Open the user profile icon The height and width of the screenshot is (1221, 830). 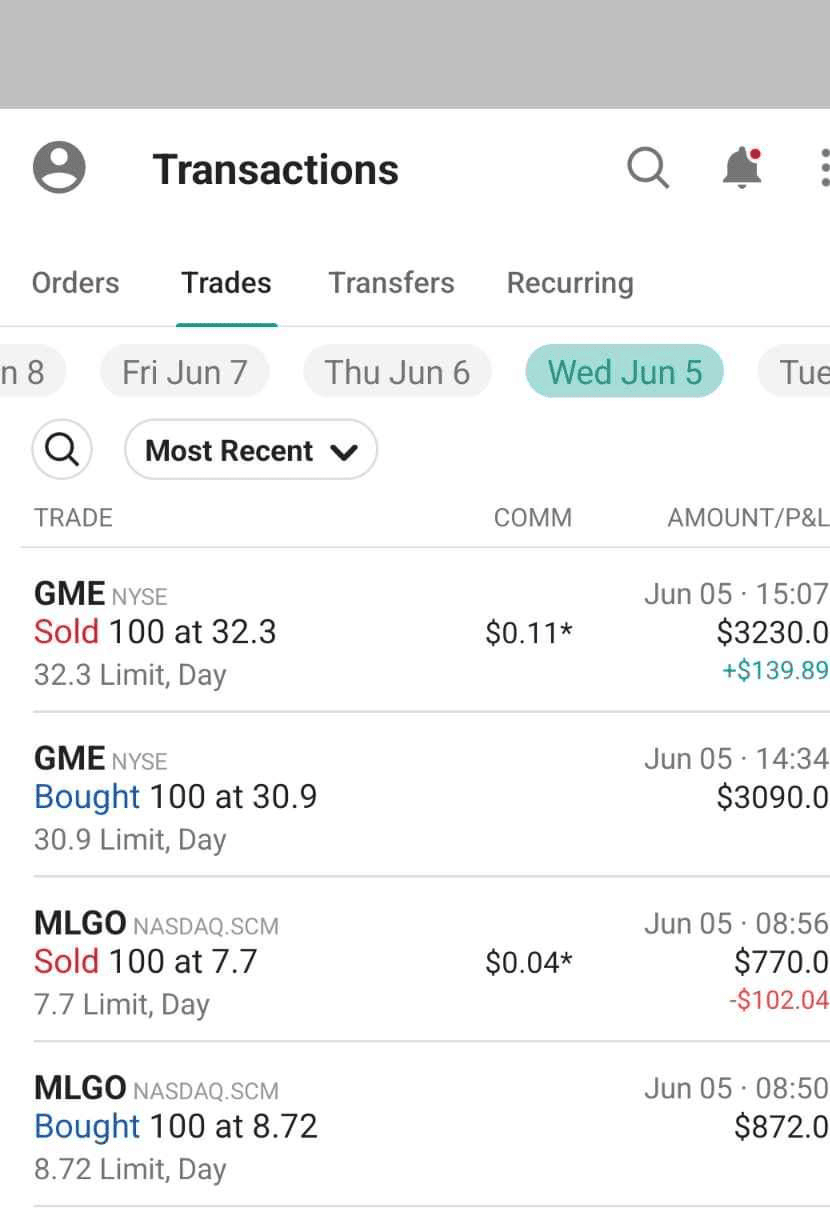[59, 167]
